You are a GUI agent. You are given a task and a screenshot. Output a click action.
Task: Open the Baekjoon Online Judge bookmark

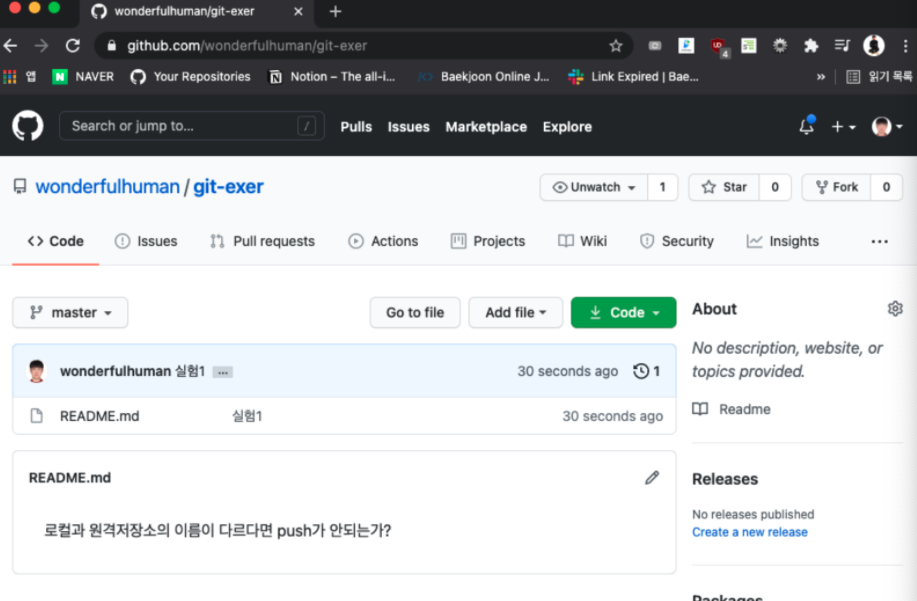pos(483,77)
